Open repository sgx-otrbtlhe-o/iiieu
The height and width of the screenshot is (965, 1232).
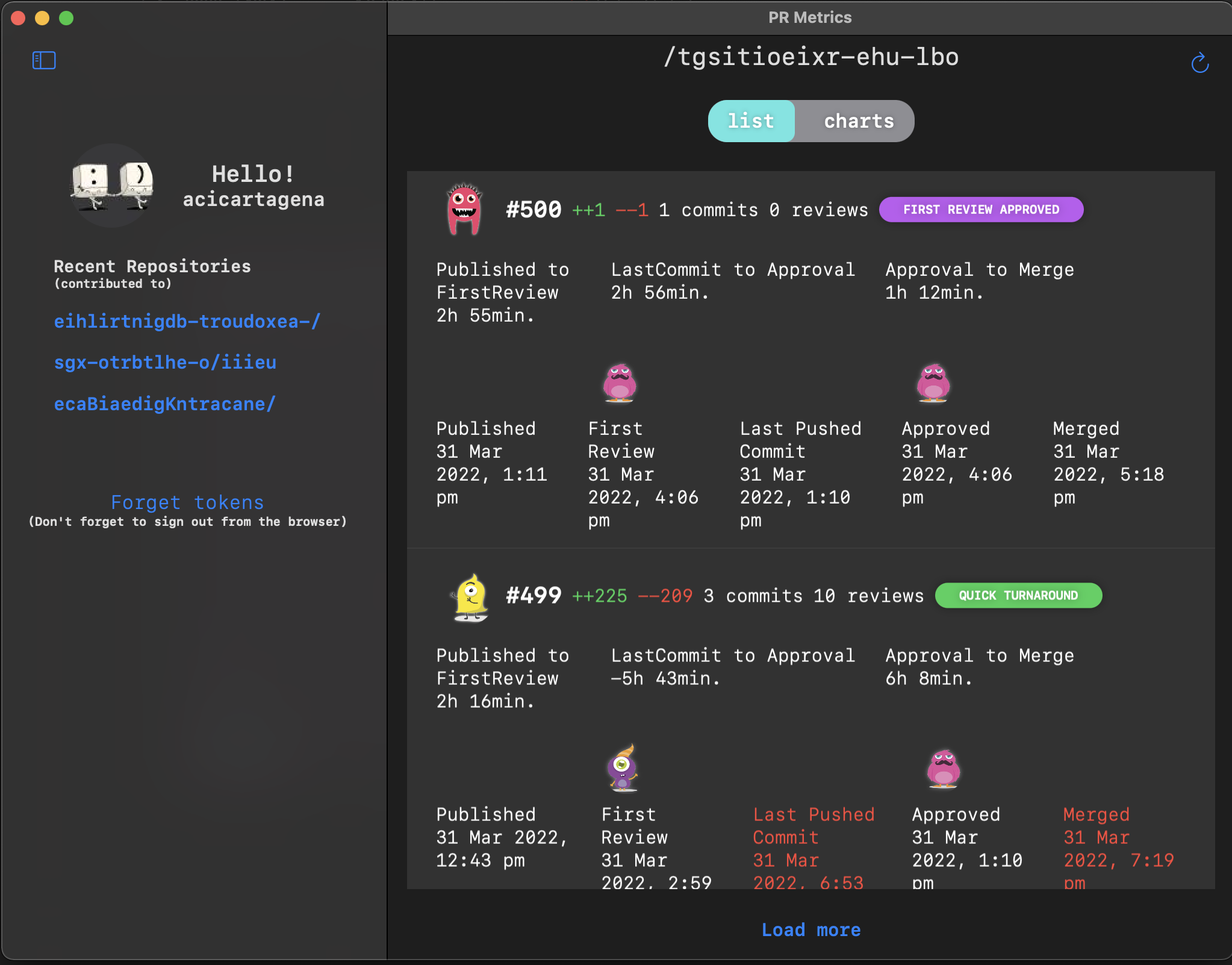coord(165,362)
